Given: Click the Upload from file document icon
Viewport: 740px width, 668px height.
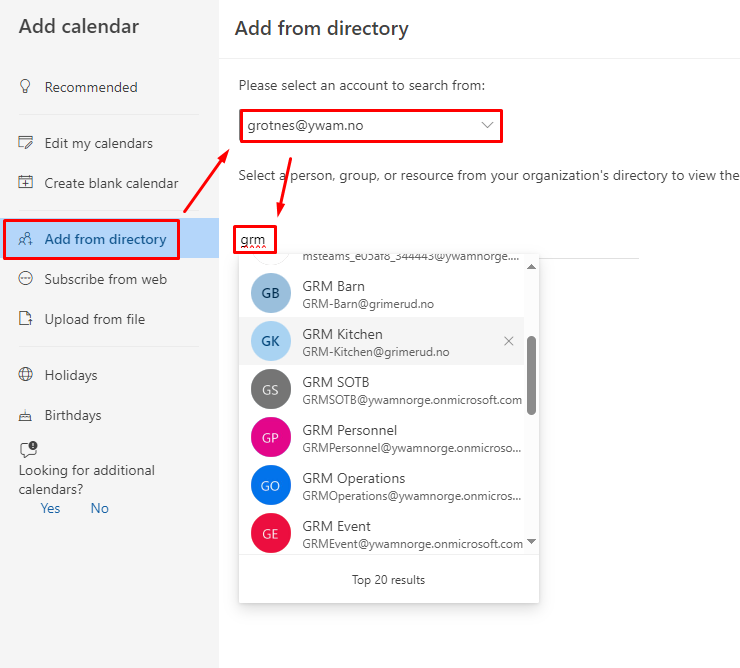Looking at the screenshot, I should tap(26, 319).
